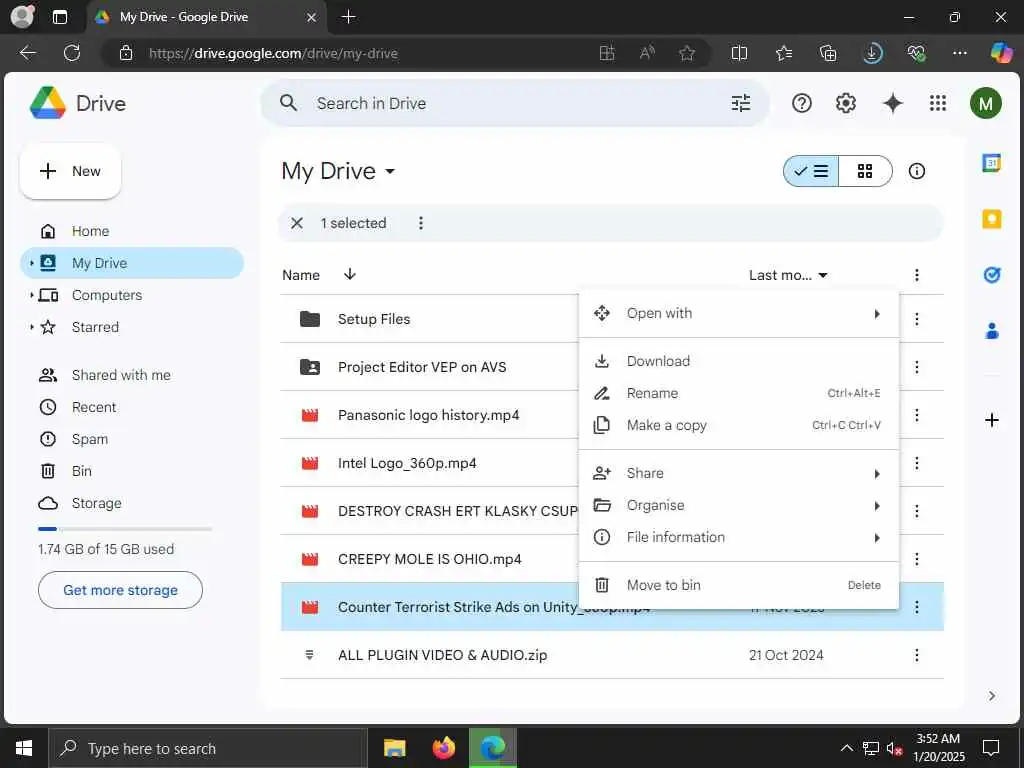Select Move to bin menu entry

[x=739, y=585]
